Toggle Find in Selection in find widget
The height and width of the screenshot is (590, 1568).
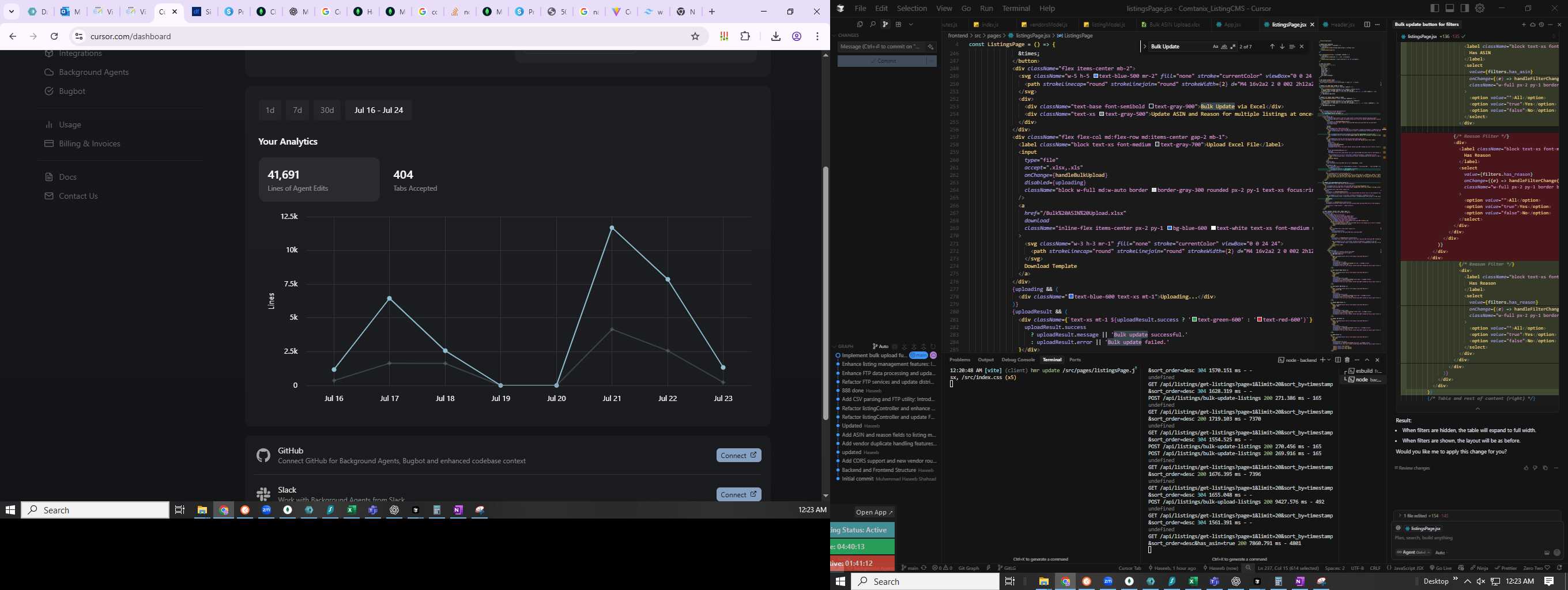(x=1292, y=46)
